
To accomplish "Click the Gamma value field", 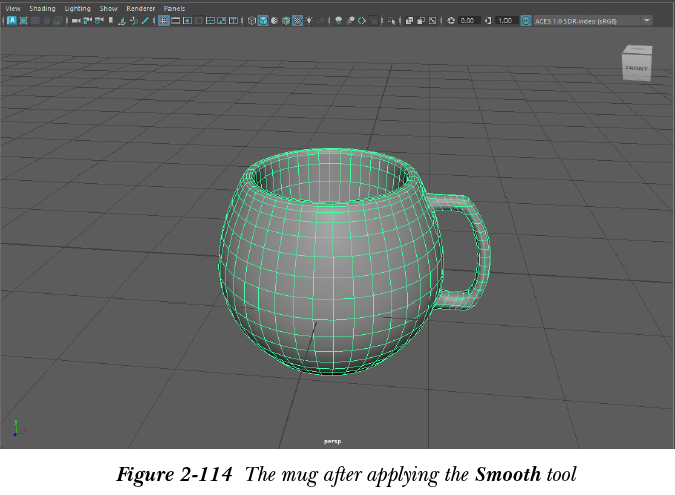I will (x=506, y=20).
